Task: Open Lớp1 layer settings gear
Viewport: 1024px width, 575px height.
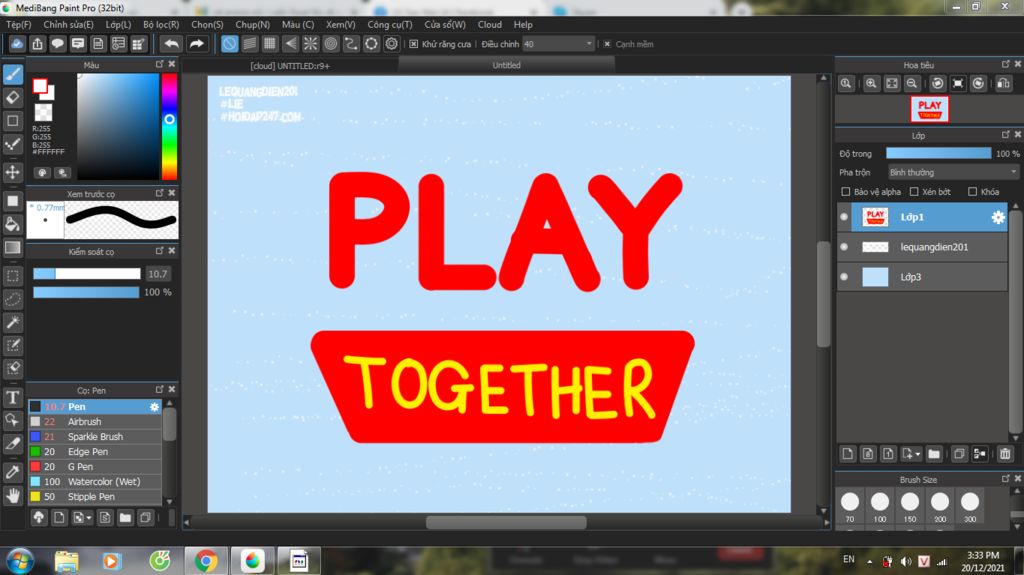Action: (x=998, y=217)
